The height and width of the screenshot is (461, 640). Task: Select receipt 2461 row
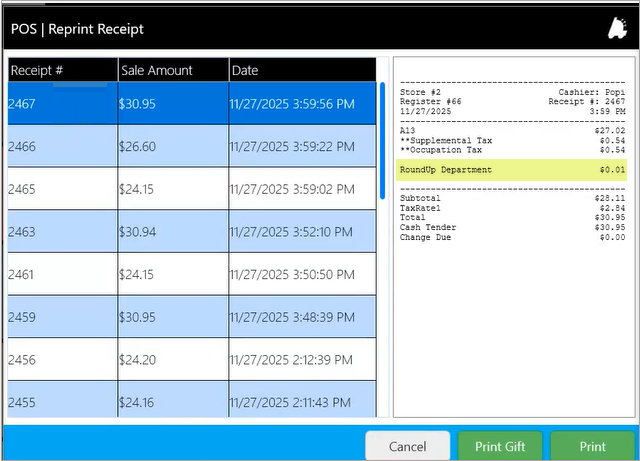(x=190, y=274)
